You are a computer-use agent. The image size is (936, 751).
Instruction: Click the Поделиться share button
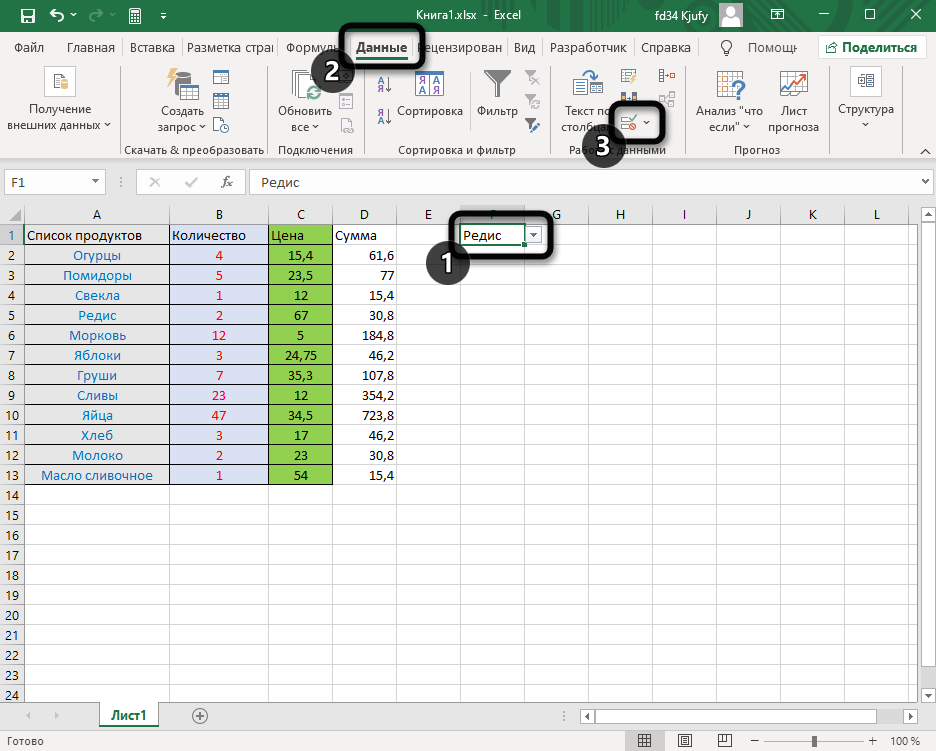coord(870,47)
